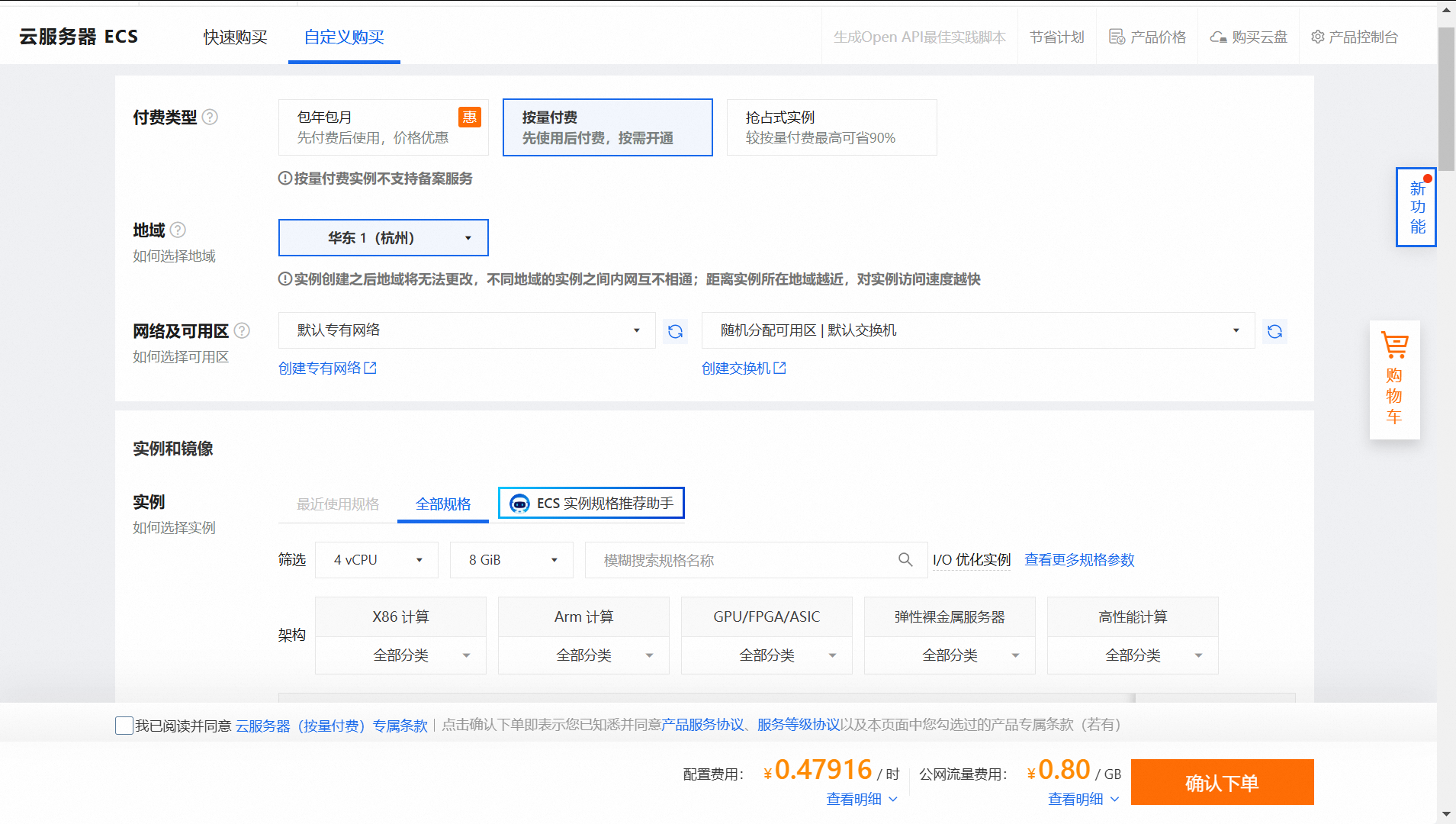
Task: Click the external-link icon beside 创建交换机
Action: pyautogui.click(x=779, y=368)
